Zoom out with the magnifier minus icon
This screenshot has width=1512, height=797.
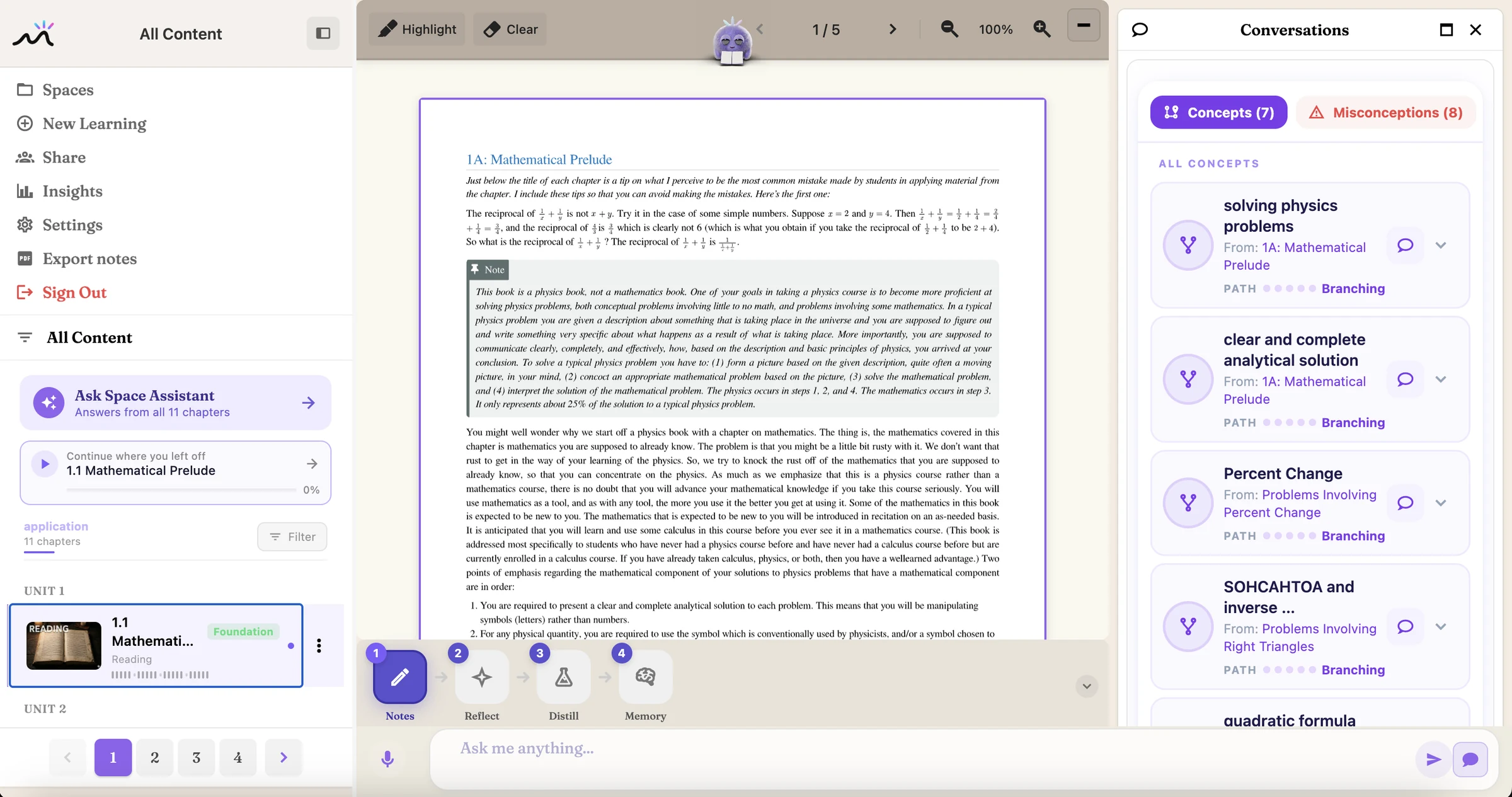pos(949,29)
